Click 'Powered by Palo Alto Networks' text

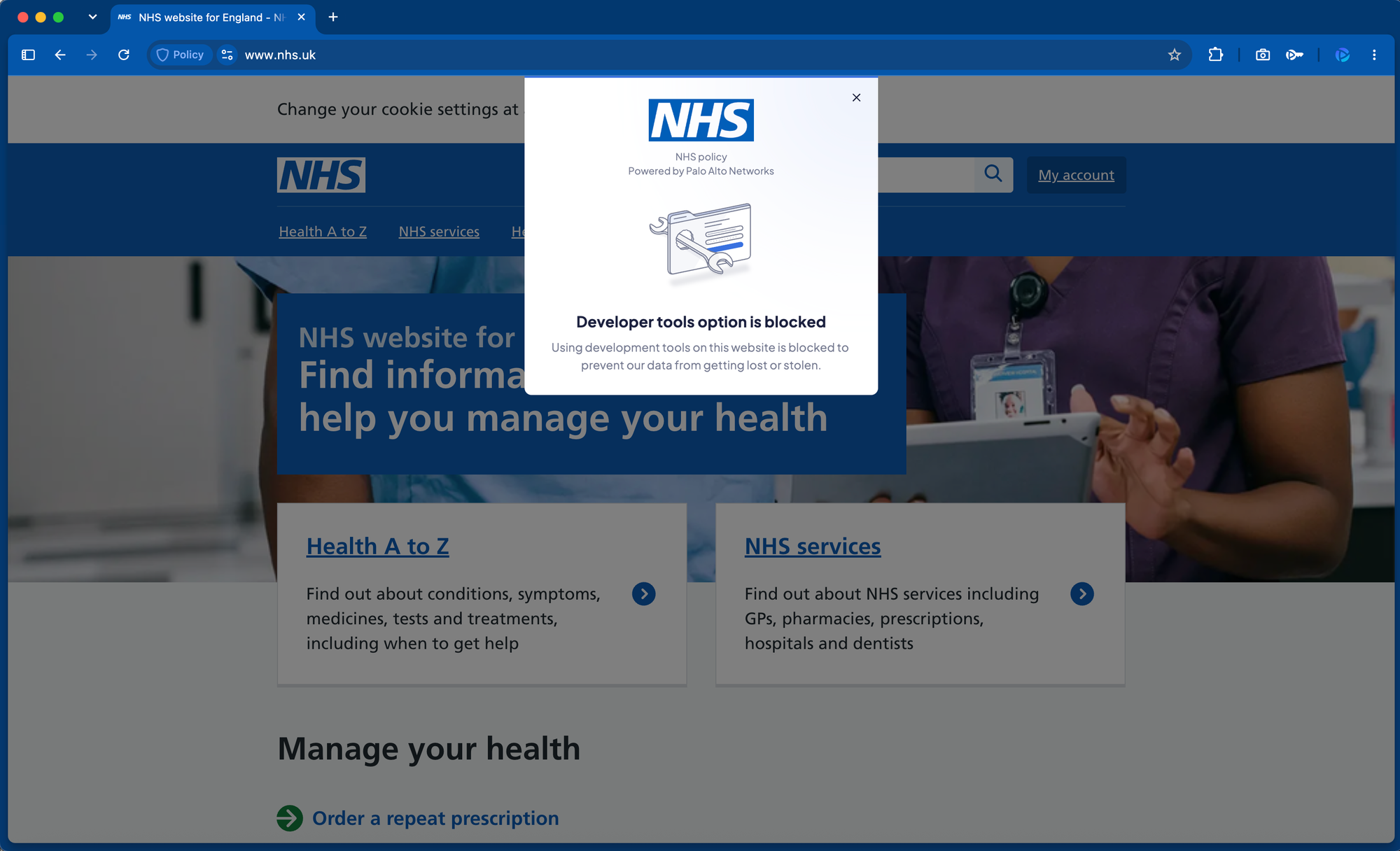(x=701, y=171)
